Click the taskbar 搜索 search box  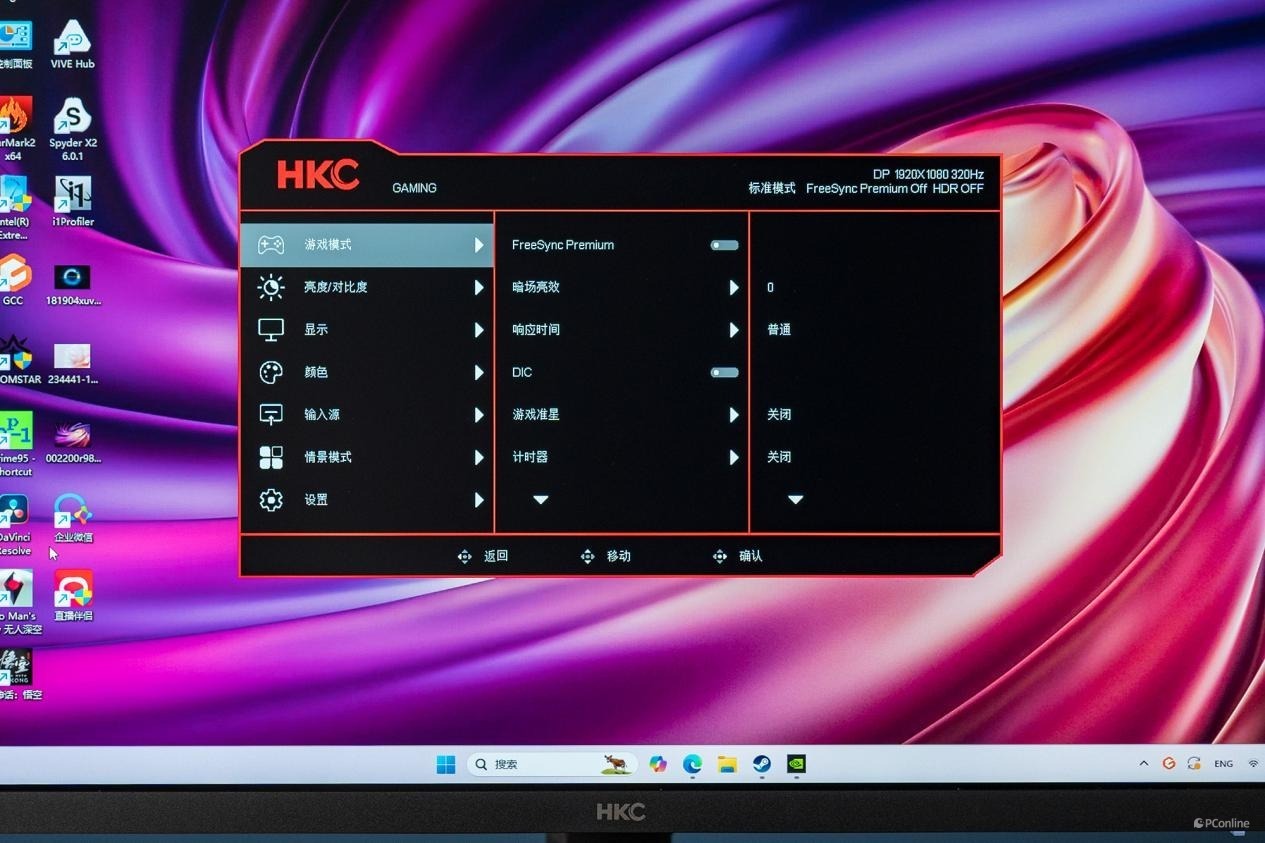click(552, 764)
